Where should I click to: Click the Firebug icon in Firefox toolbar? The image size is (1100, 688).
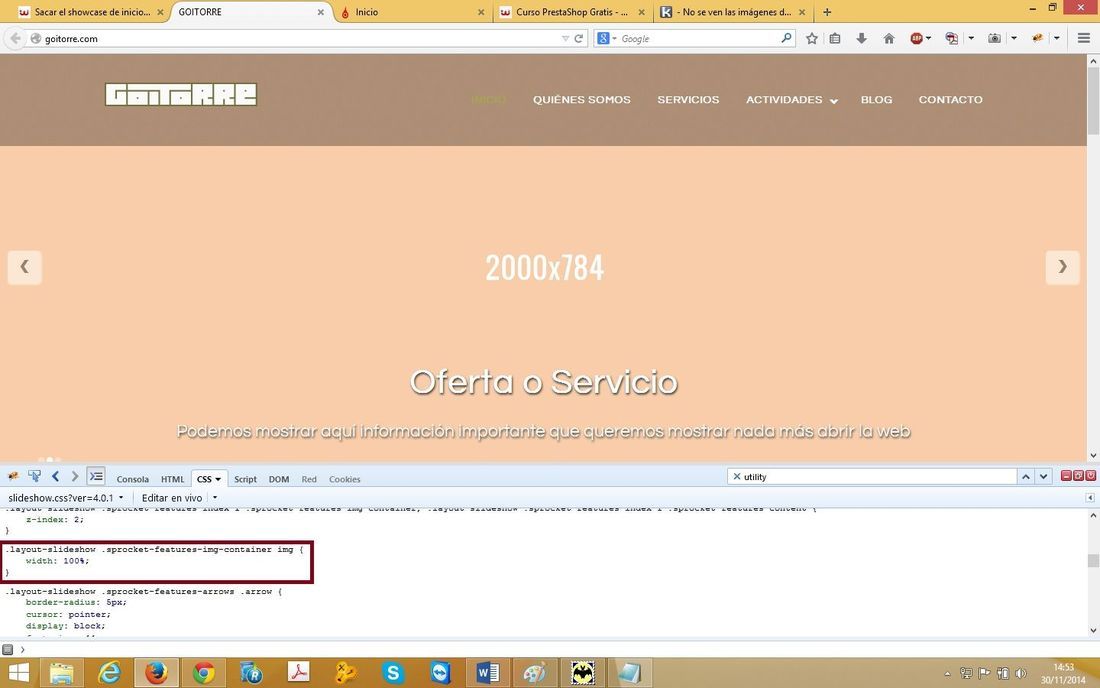(1038, 39)
